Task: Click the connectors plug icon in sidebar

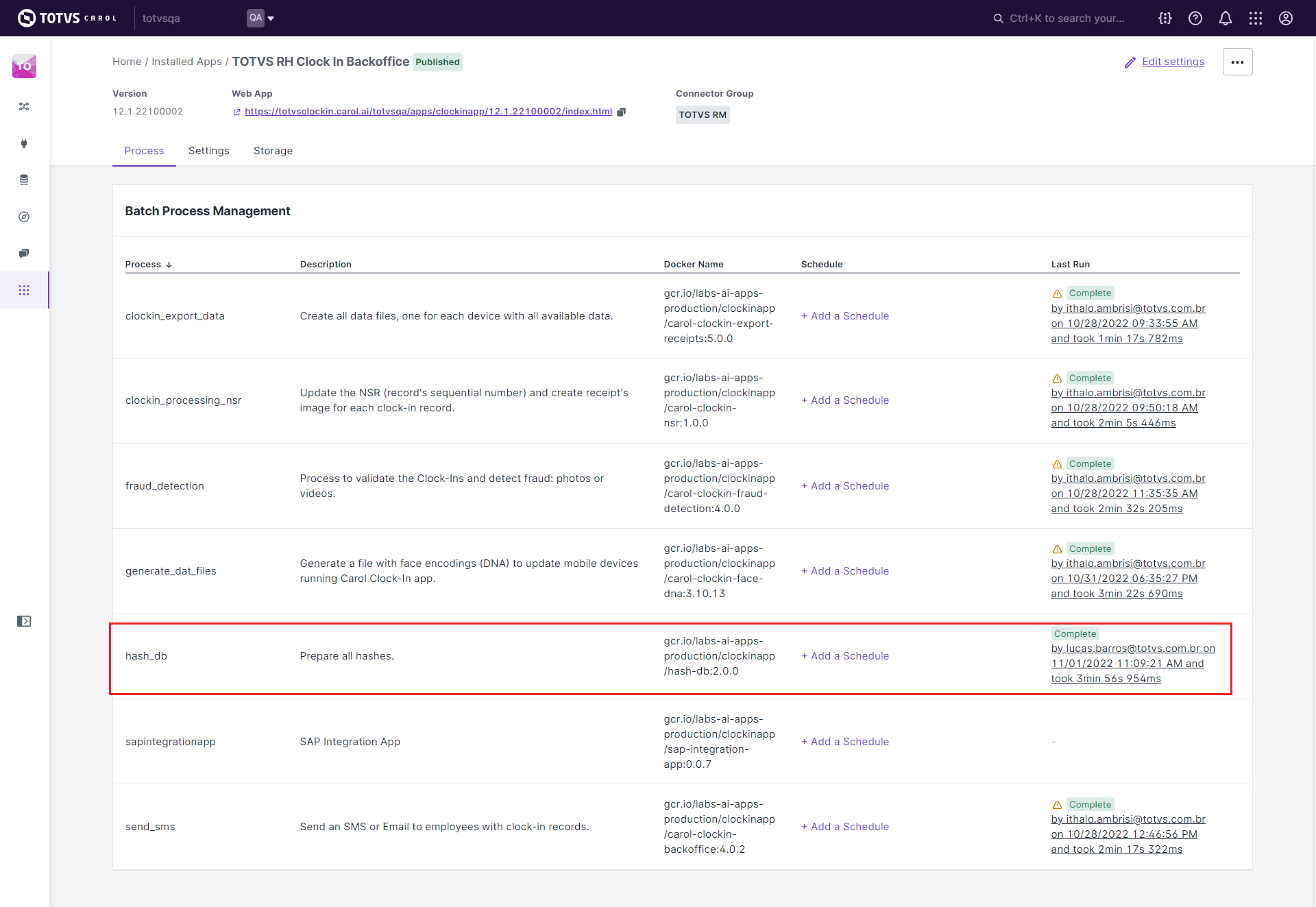Action: click(24, 143)
